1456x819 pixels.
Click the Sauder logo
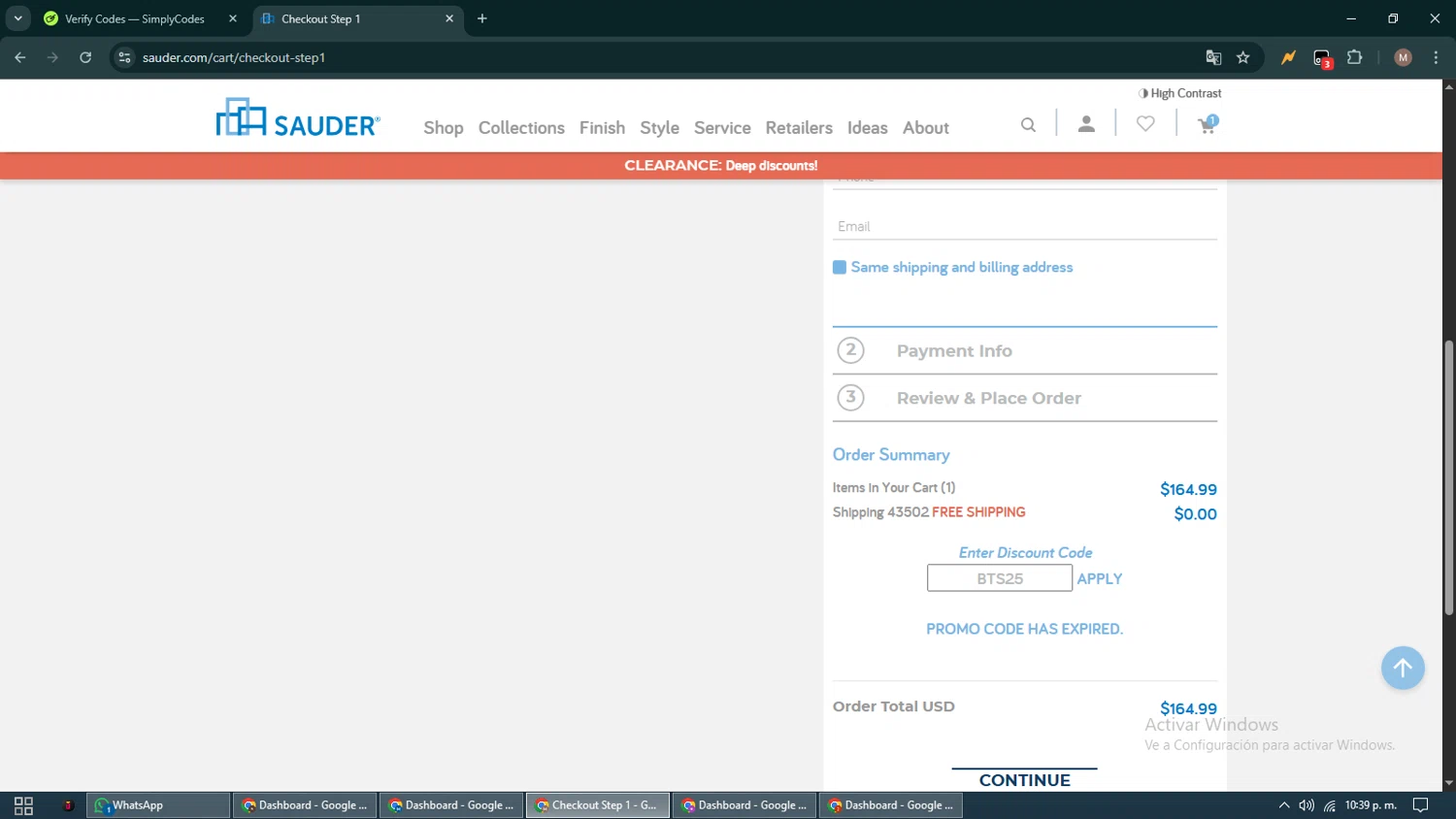(298, 117)
